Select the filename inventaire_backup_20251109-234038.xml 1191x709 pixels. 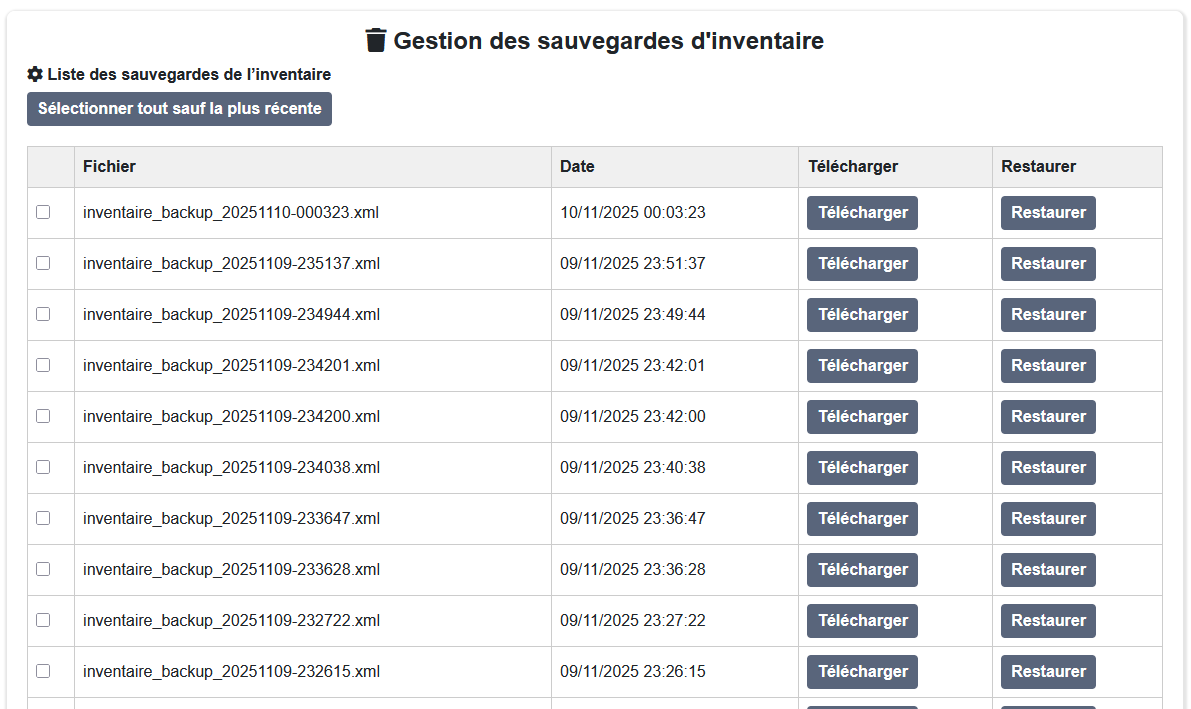pyautogui.click(x=231, y=467)
